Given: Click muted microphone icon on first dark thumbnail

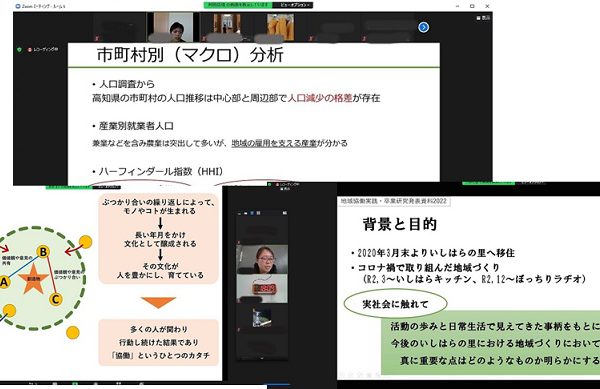Looking at the screenshot, I should coord(97,39).
